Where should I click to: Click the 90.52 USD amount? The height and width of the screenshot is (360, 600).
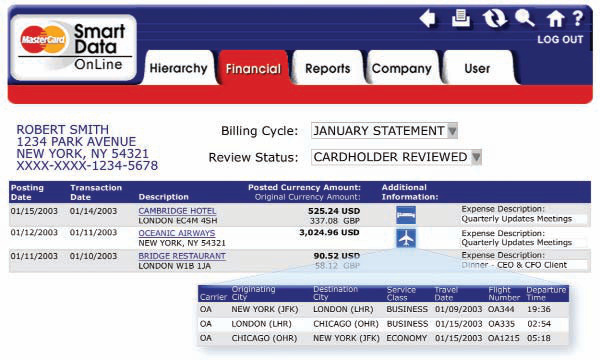coord(337,256)
